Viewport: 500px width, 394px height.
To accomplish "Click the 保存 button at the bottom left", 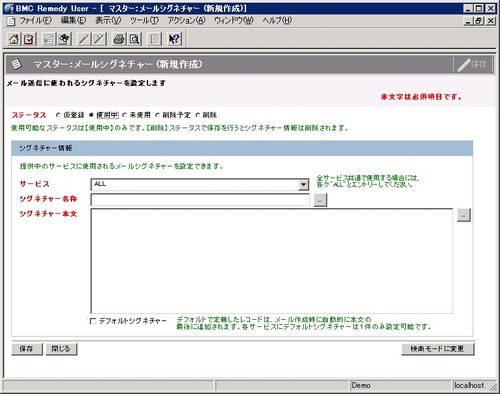I will 27,349.
